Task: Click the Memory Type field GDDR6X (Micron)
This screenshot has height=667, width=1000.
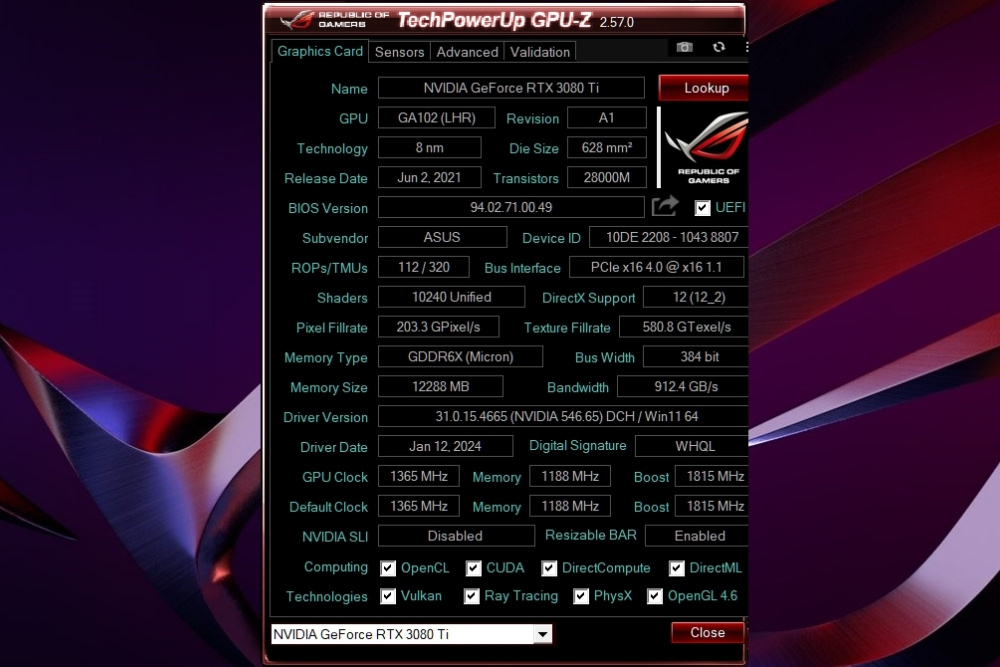Action: (460, 356)
